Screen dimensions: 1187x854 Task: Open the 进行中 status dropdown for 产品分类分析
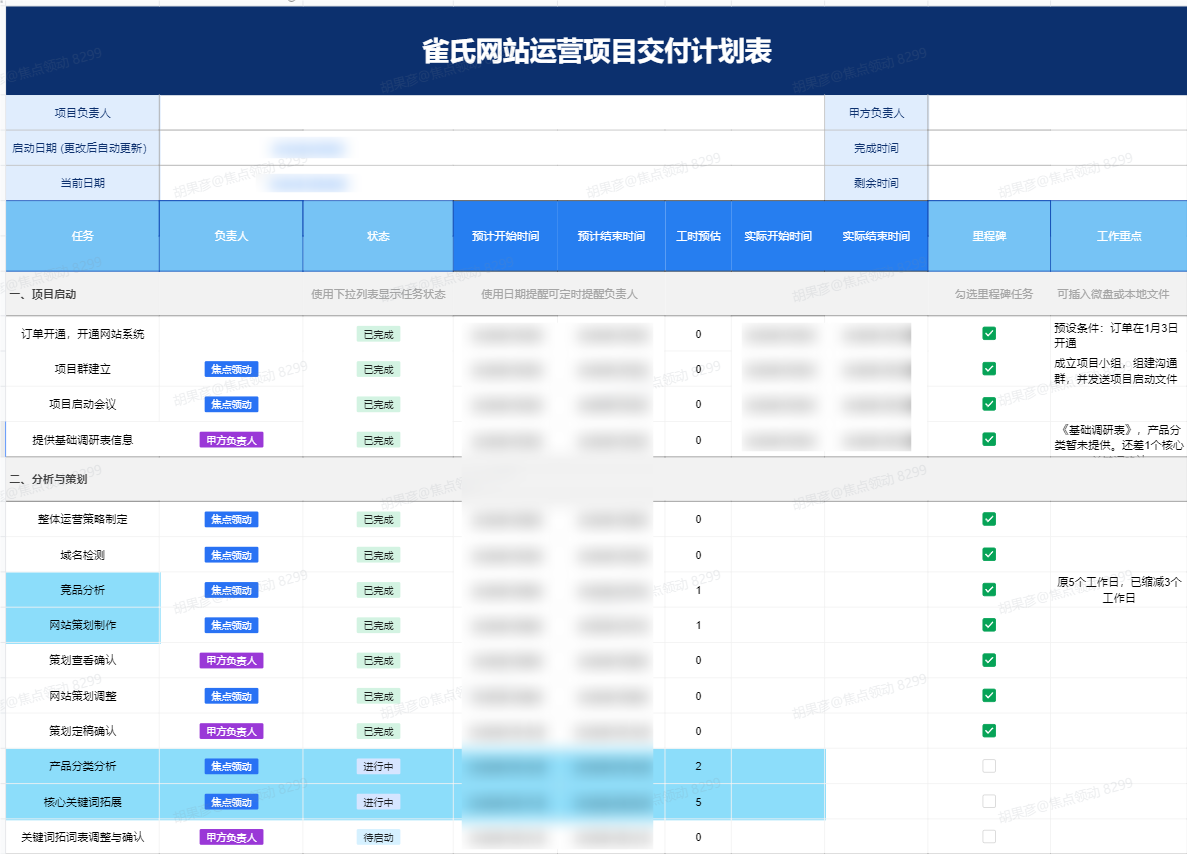point(376,766)
